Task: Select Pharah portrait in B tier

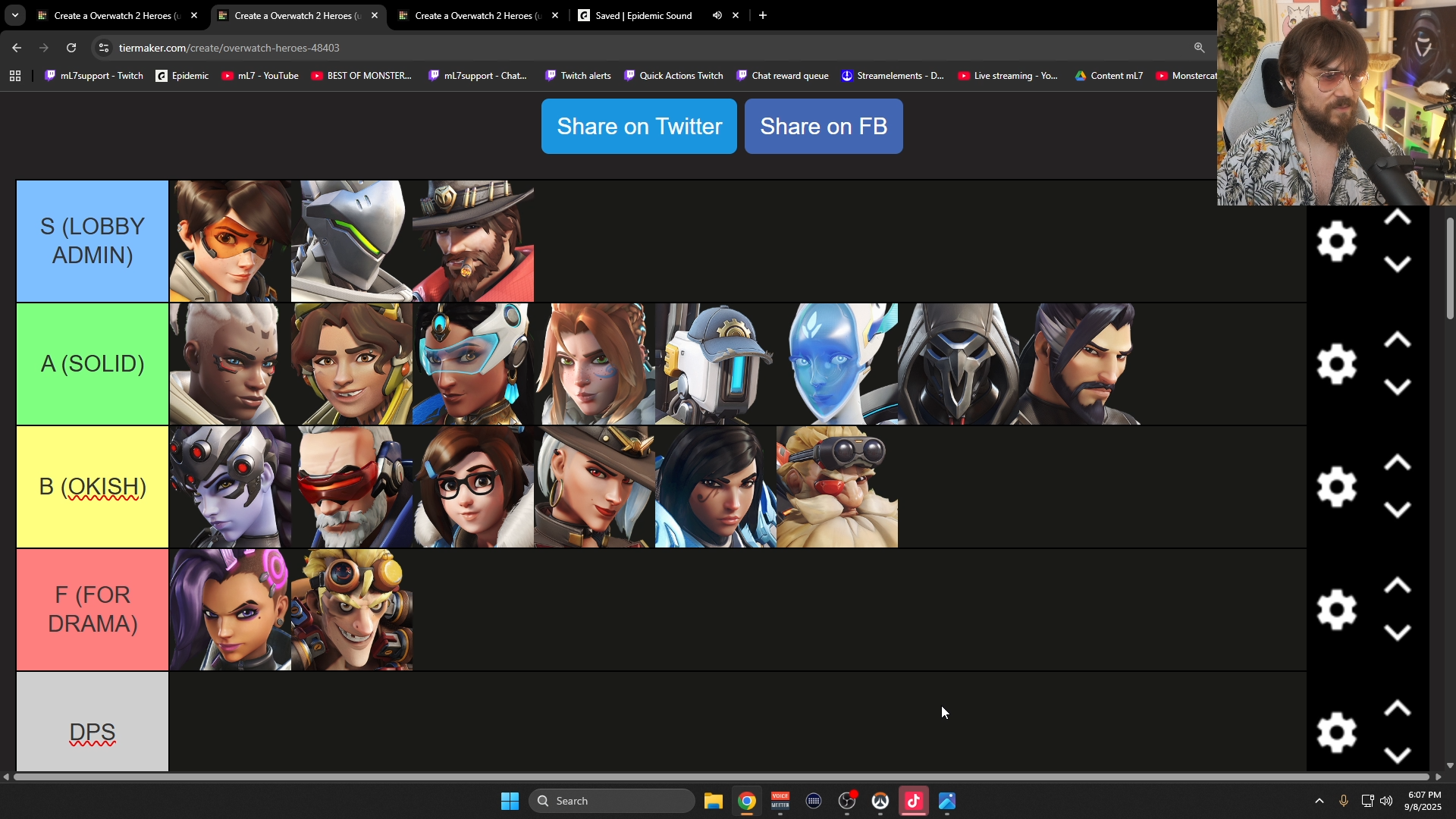Action: click(716, 487)
